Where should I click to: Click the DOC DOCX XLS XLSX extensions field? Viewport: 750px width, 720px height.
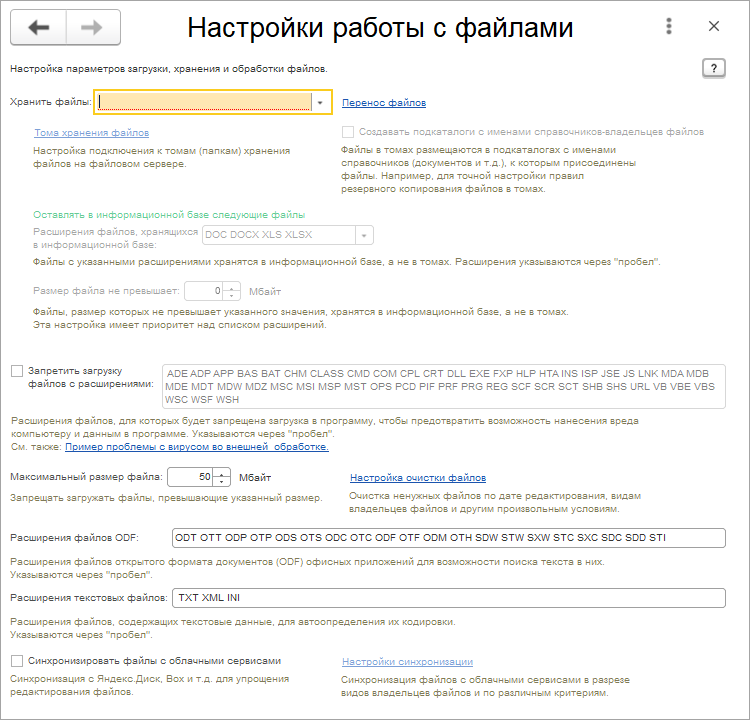(279, 235)
